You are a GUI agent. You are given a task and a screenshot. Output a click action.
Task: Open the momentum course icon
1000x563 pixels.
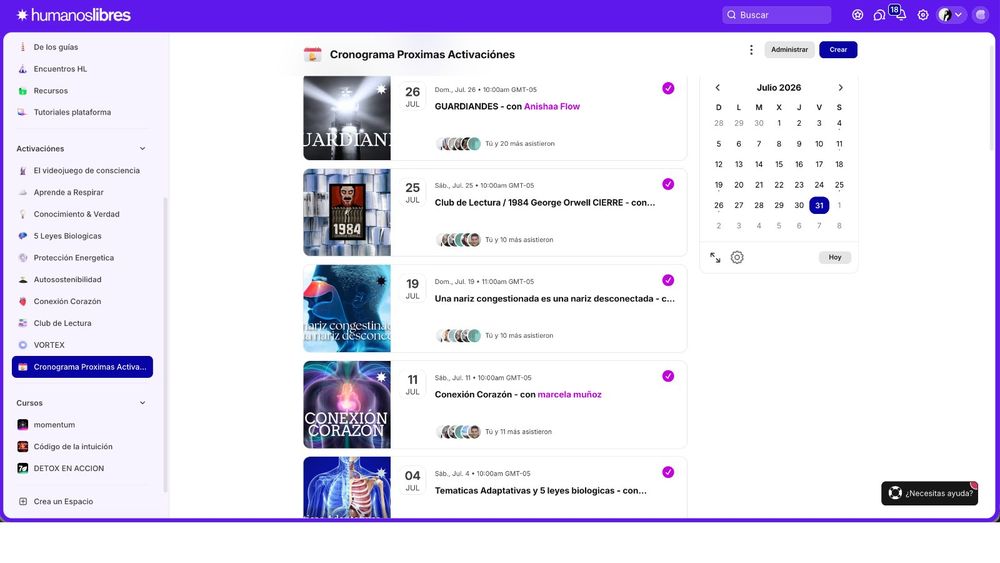click(x=23, y=425)
